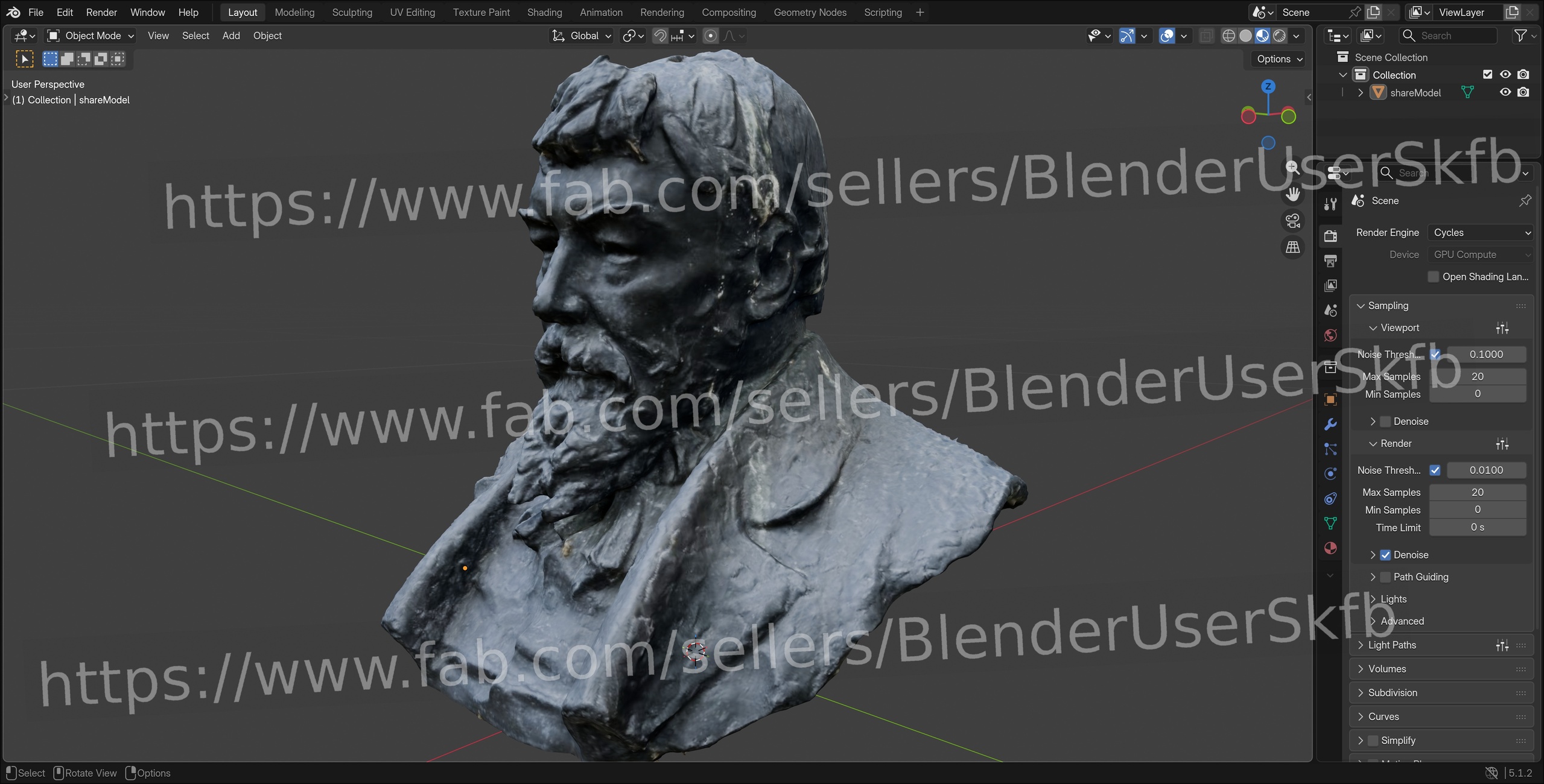Toggle X-ray mode button
Viewport: 1544px width, 784px height.
pos(1206,36)
